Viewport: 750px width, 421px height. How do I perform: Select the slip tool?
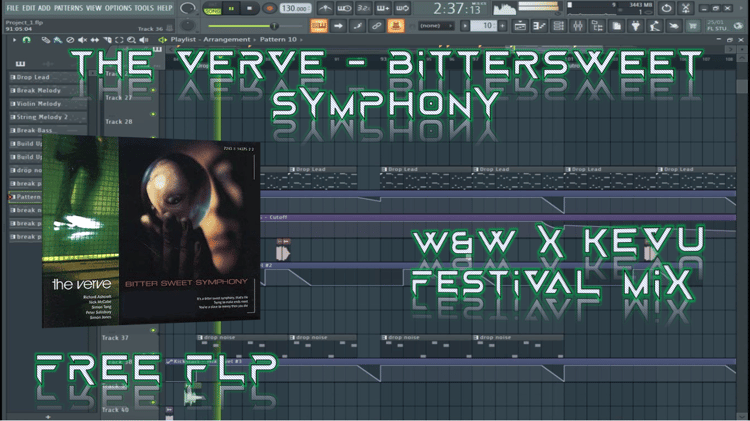point(95,40)
